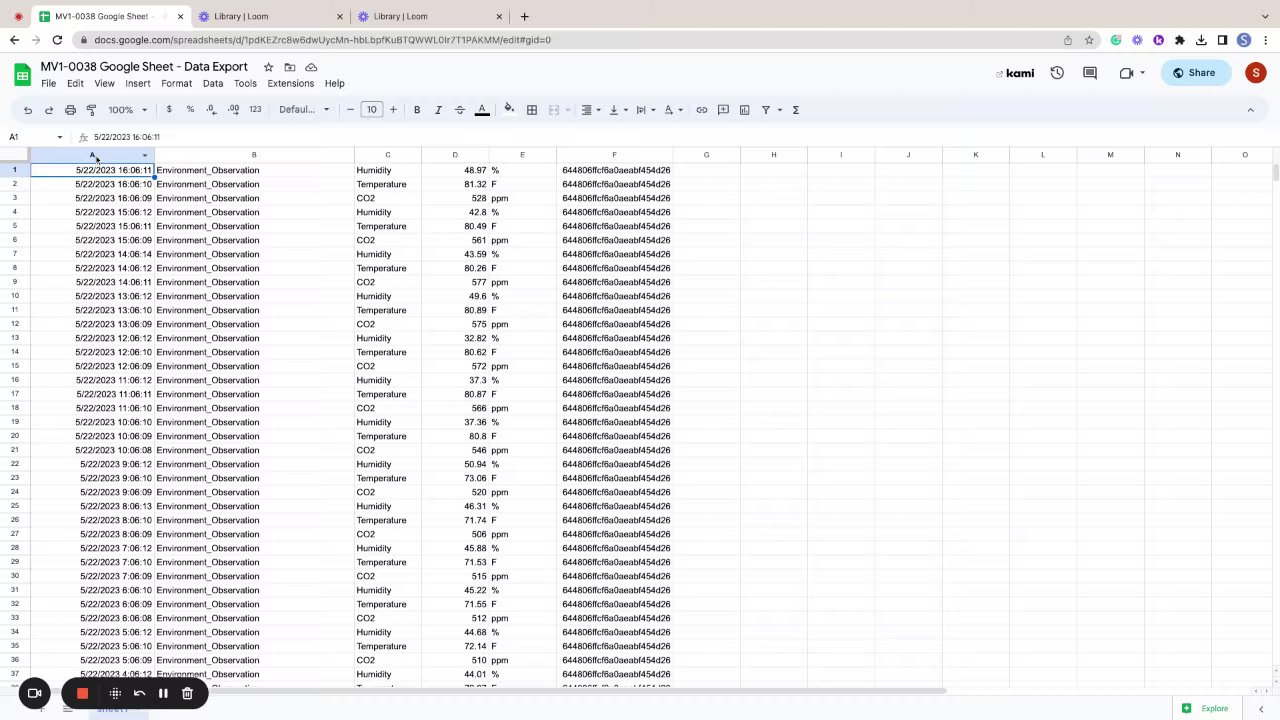
Task: Open the Google account avatar
Action: [1256, 73]
